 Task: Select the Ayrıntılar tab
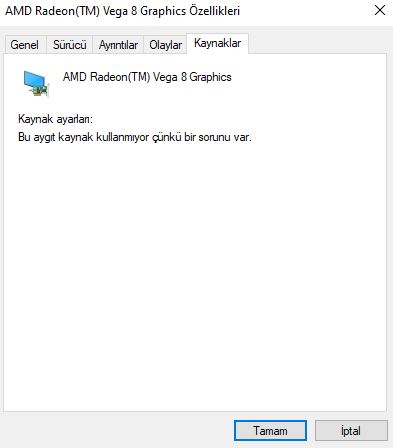[x=118, y=45]
